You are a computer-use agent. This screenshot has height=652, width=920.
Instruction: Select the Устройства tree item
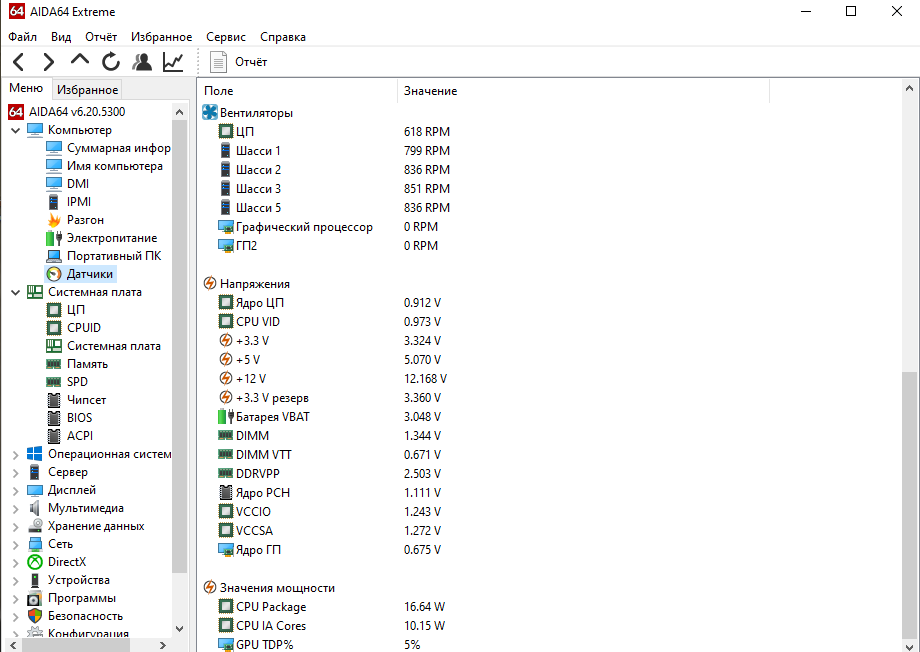pos(79,580)
